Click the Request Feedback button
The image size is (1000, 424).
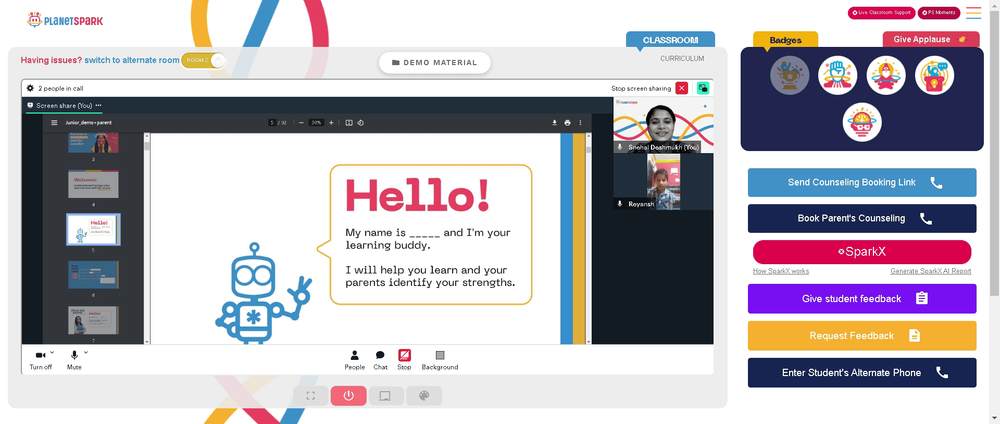pos(862,335)
